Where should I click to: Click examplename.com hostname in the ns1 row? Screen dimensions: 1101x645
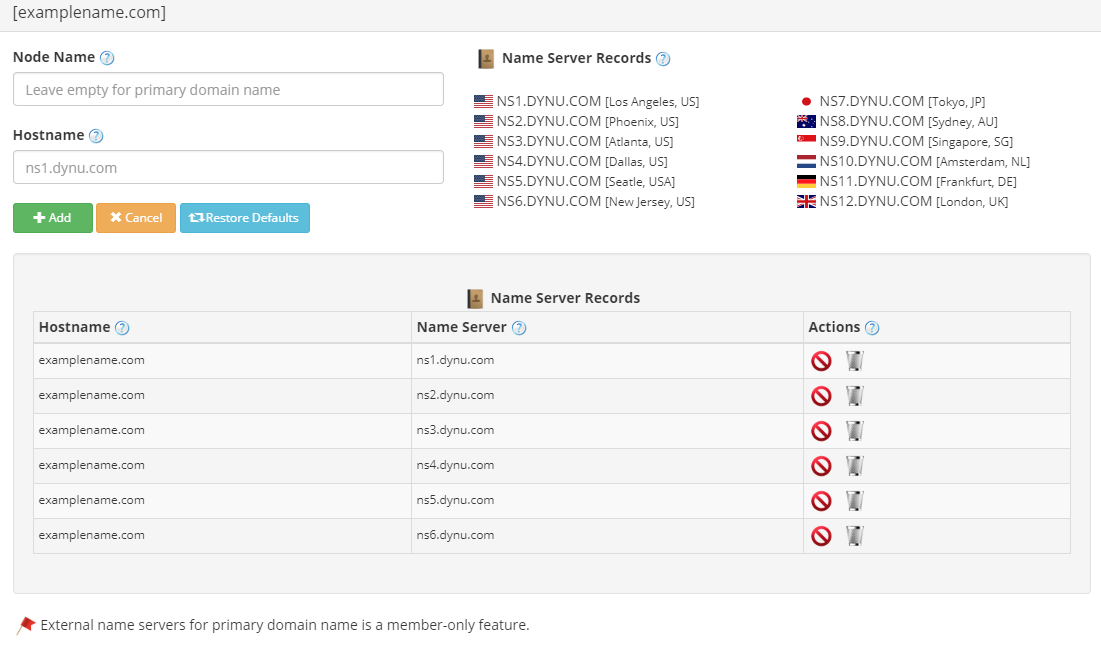click(x=91, y=360)
